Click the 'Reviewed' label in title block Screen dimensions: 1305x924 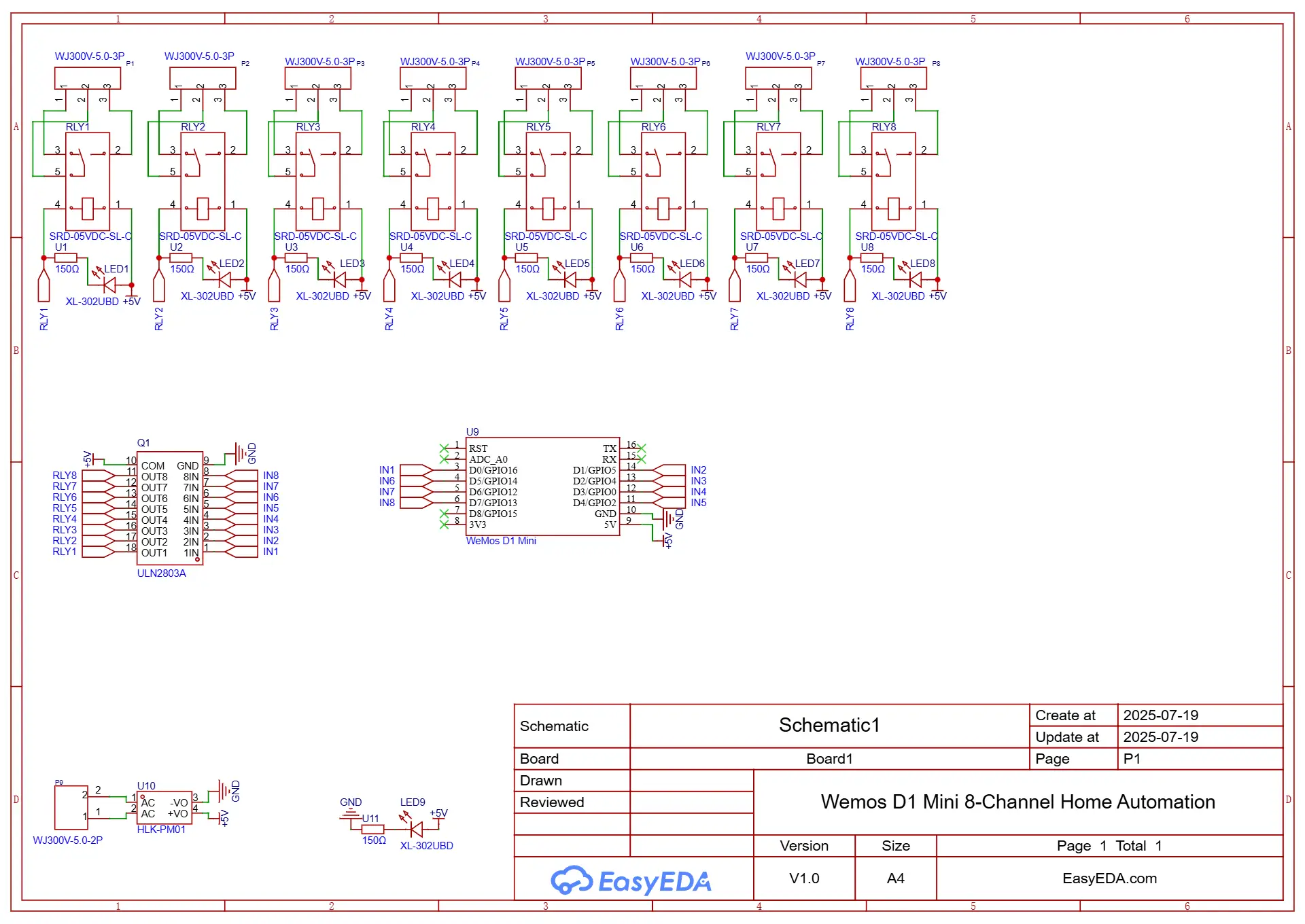[x=551, y=802]
